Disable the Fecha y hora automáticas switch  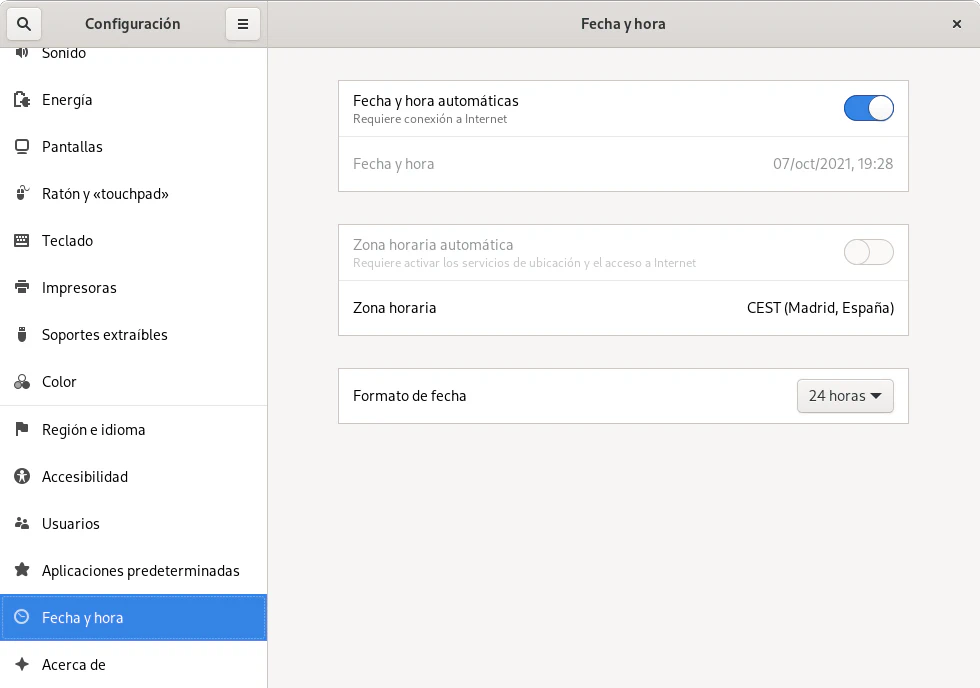click(x=868, y=108)
